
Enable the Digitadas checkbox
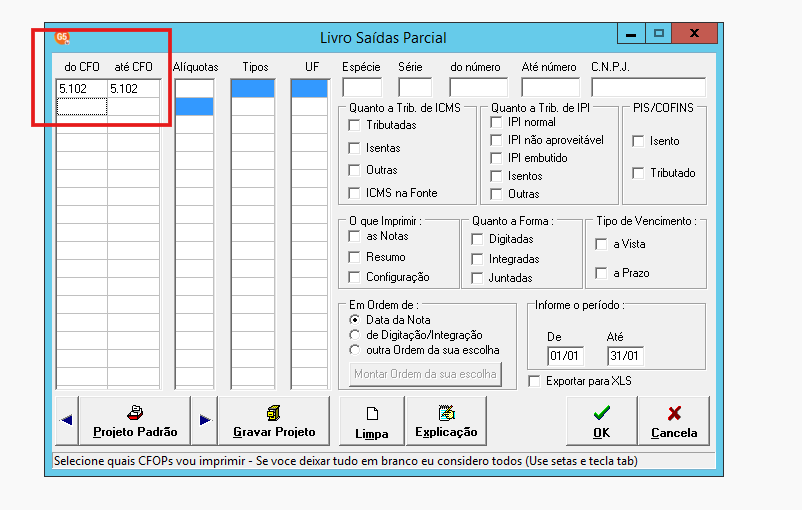coord(477,239)
